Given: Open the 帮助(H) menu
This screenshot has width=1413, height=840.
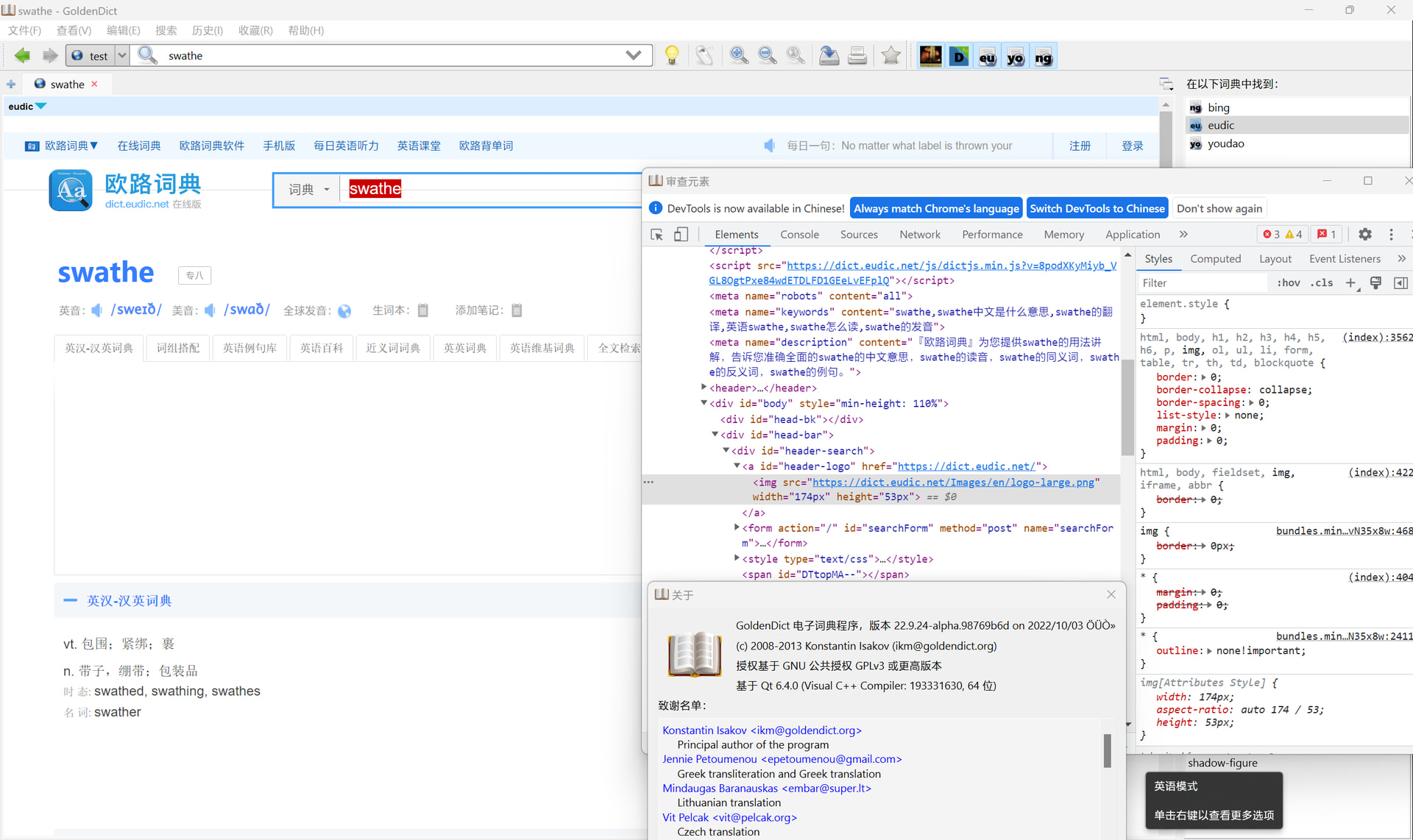Looking at the screenshot, I should [305, 30].
